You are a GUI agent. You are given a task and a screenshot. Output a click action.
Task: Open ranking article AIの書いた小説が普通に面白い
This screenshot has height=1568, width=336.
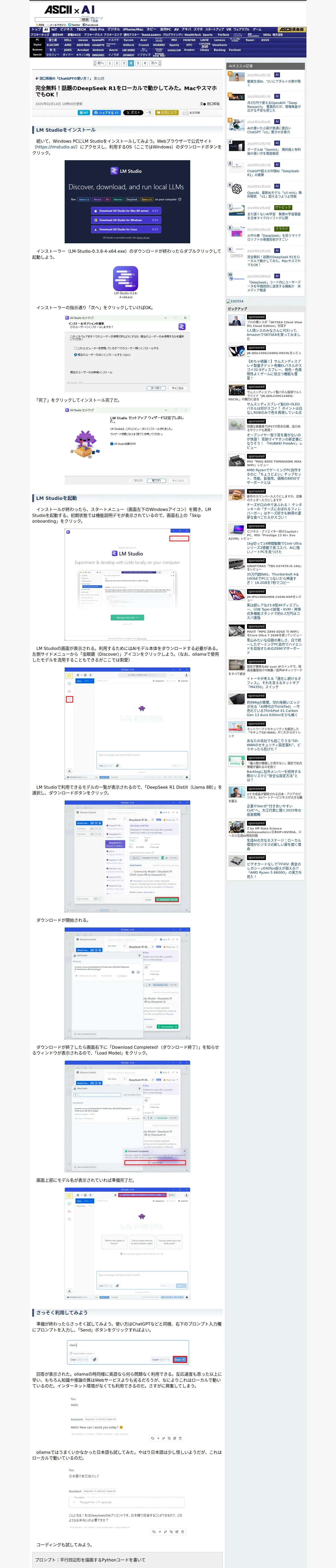(x=270, y=130)
